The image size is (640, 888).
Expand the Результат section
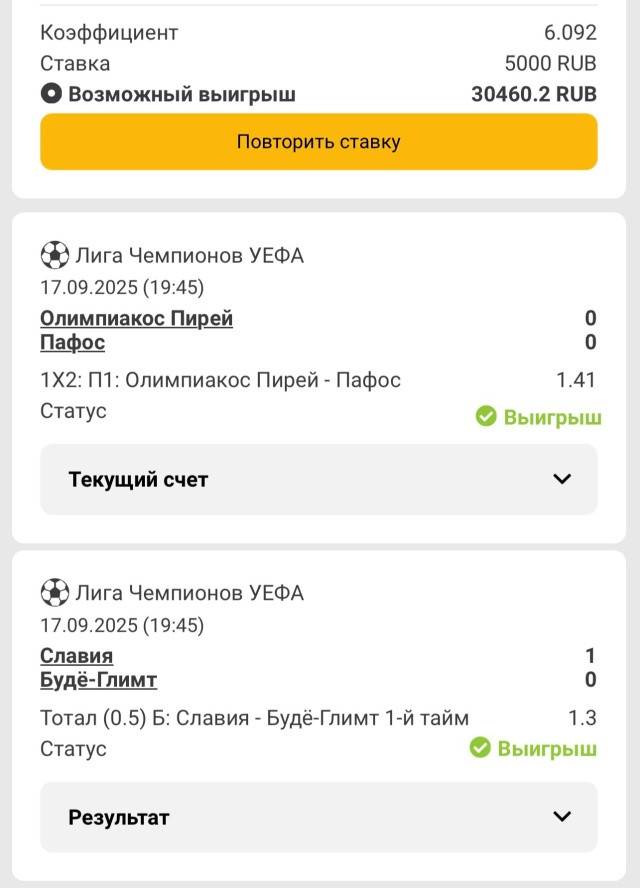coord(318,817)
